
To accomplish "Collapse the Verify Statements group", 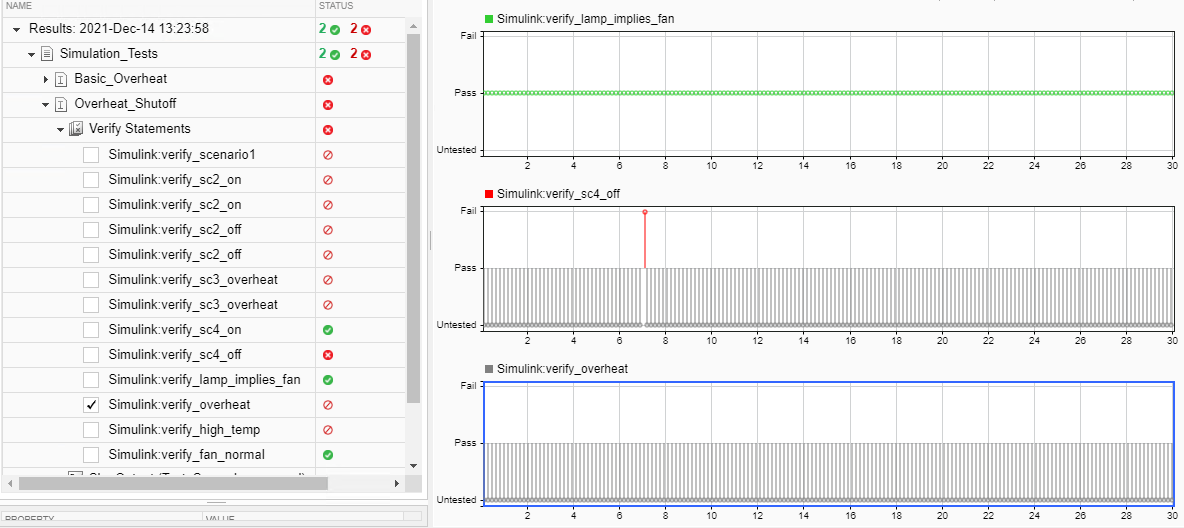I will click(61, 129).
